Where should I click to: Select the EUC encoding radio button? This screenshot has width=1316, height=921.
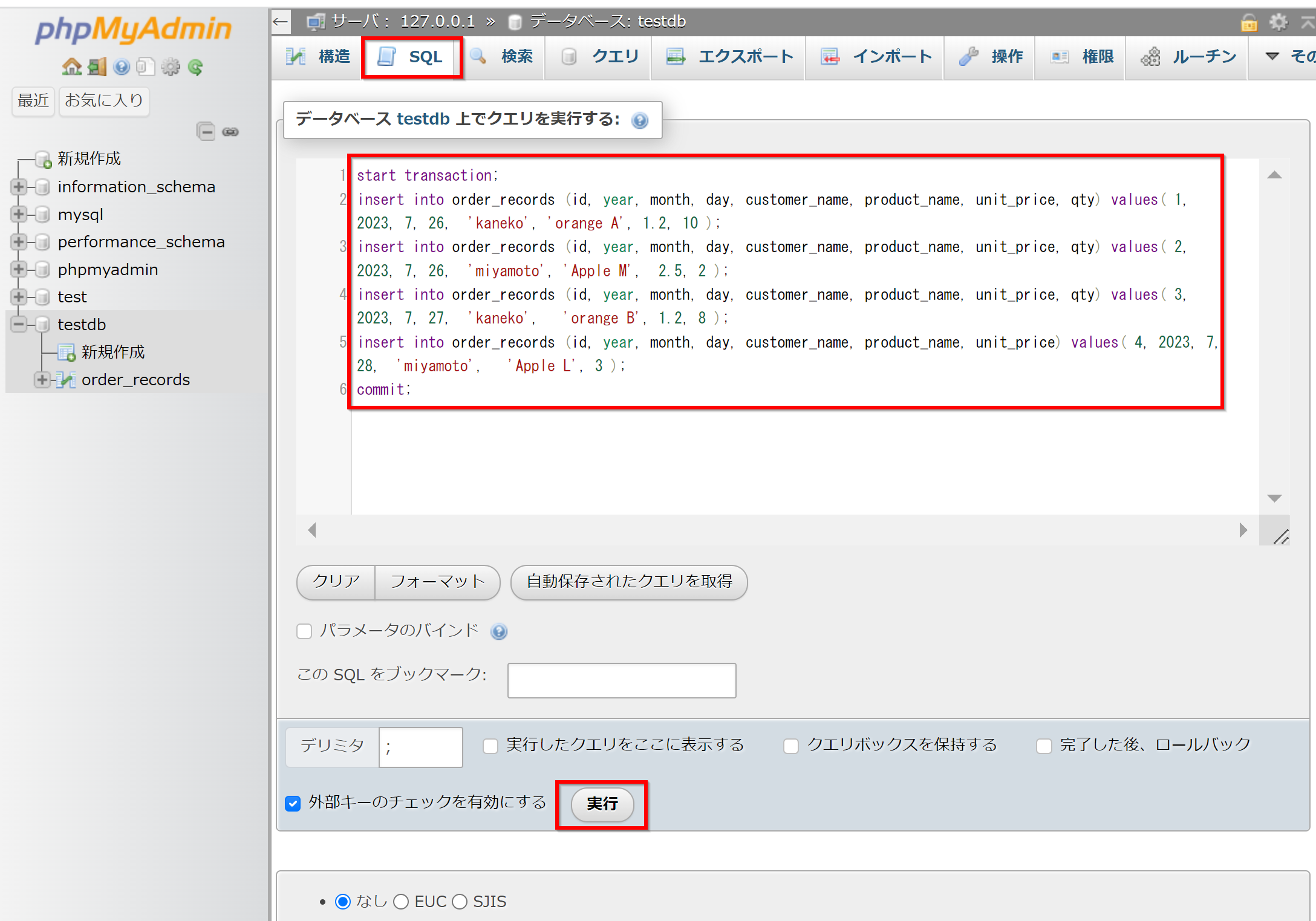401,902
